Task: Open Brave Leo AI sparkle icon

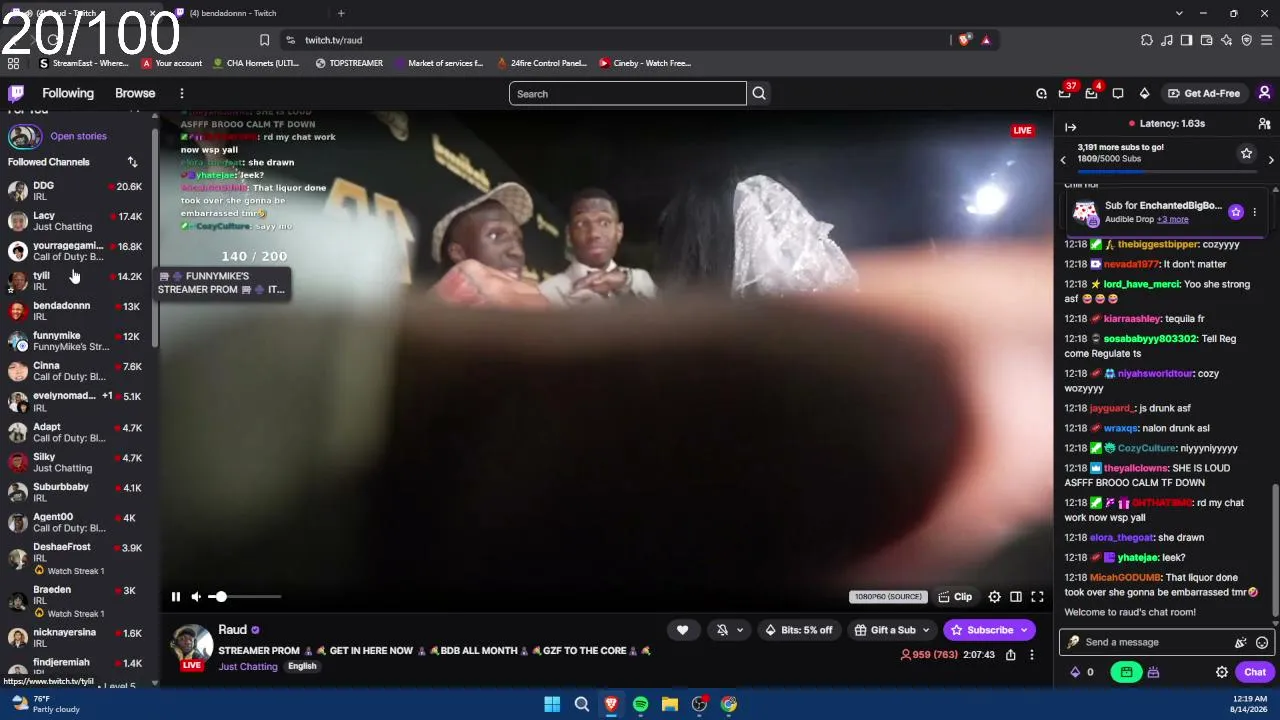Action: [1226, 40]
